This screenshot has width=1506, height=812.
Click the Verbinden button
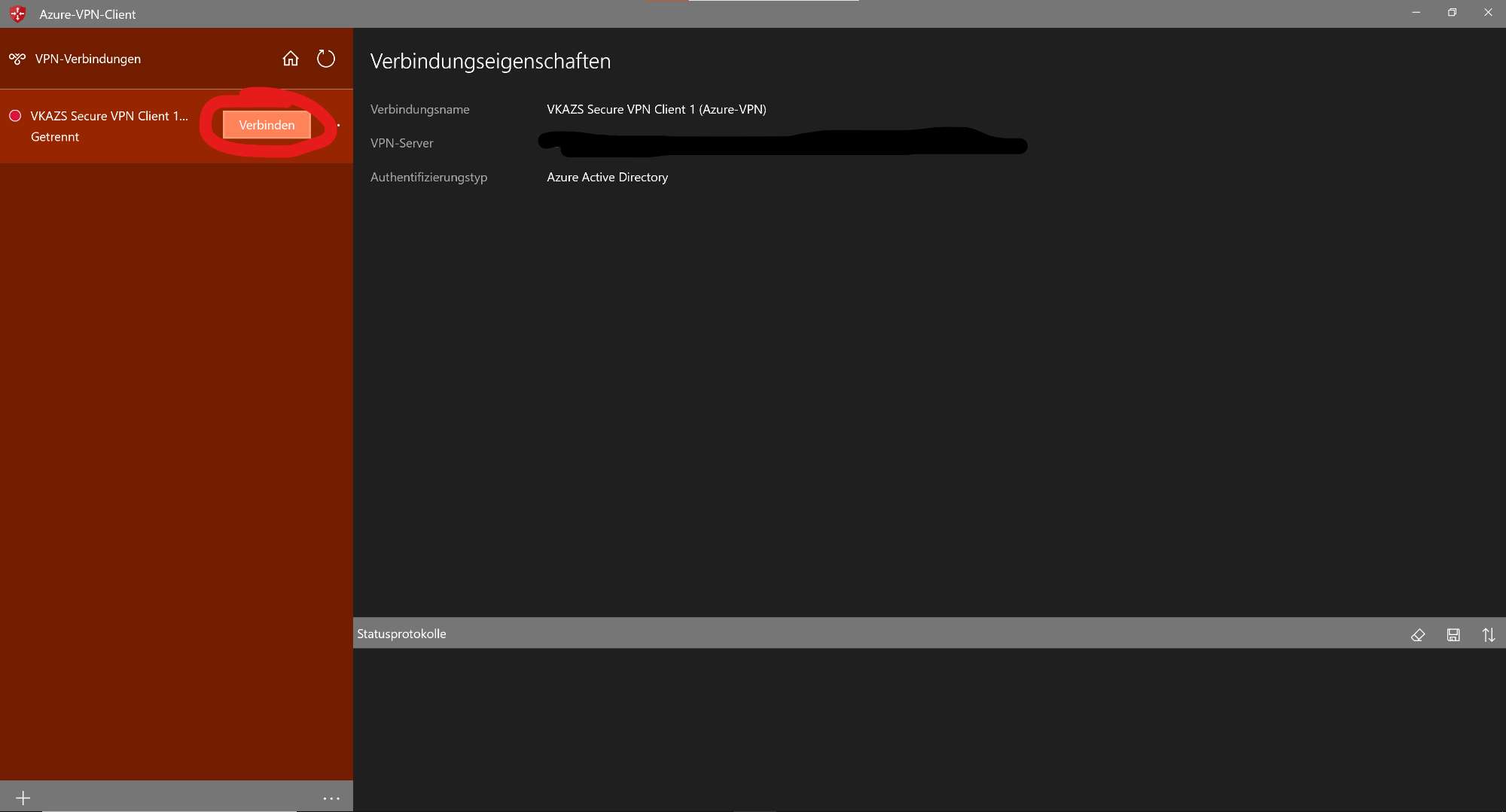[x=267, y=125]
